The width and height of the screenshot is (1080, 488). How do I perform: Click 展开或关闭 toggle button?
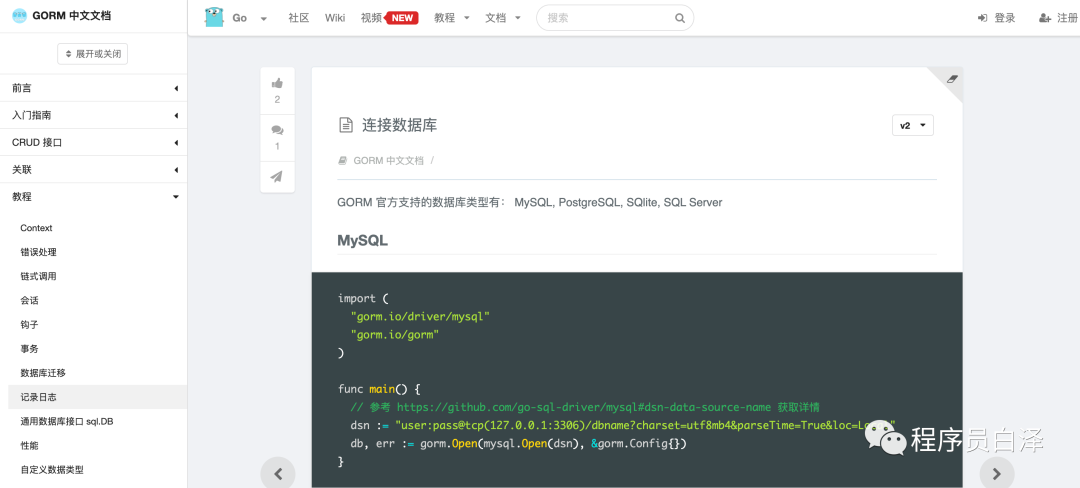coord(92,53)
